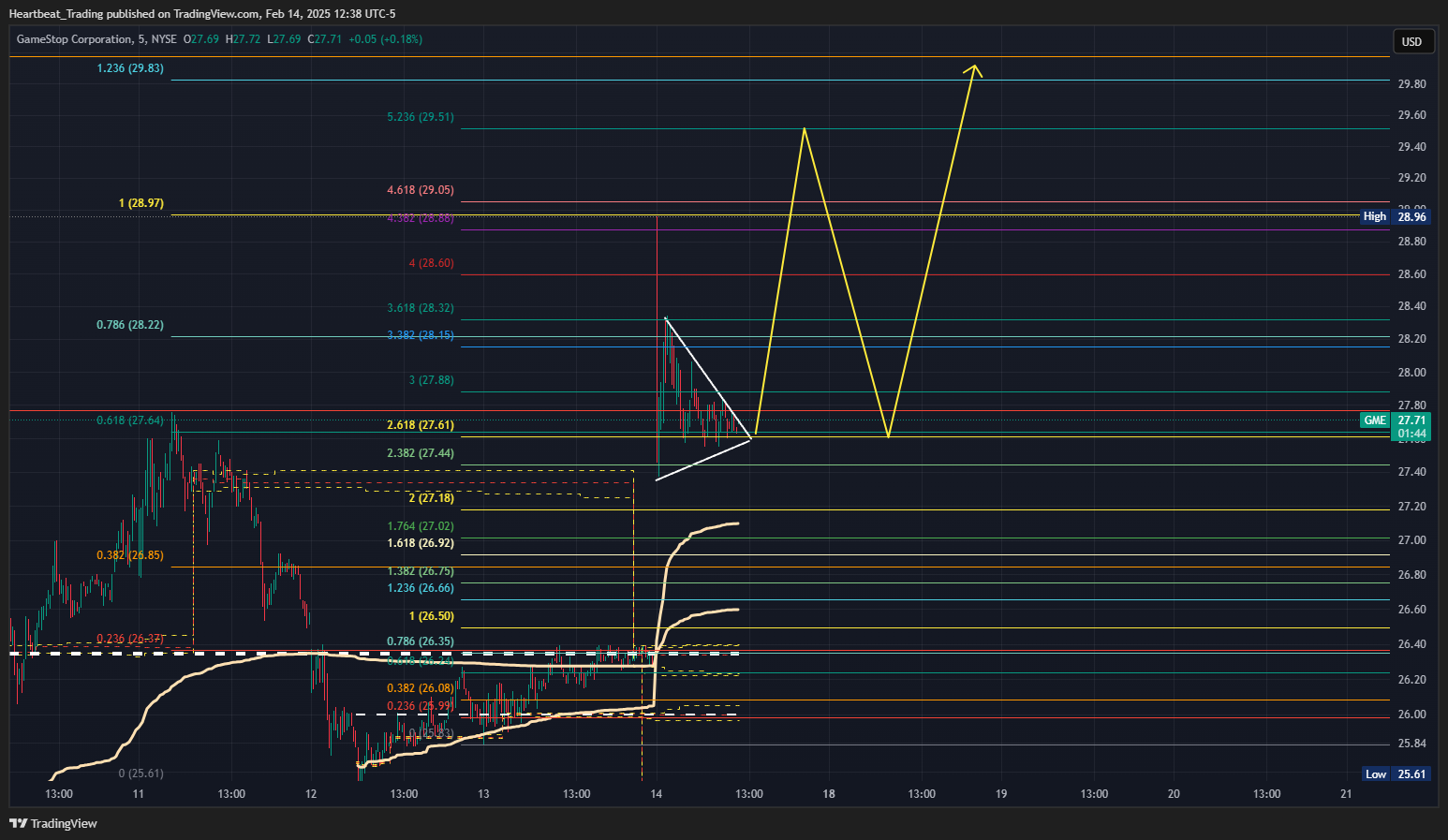Click price axis value 29.40
Screen dimensions: 1448x840
[1411, 147]
